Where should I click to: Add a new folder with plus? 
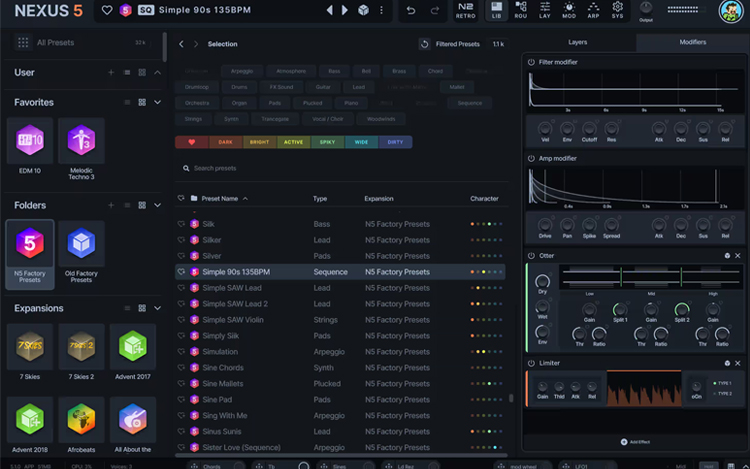tap(111, 205)
